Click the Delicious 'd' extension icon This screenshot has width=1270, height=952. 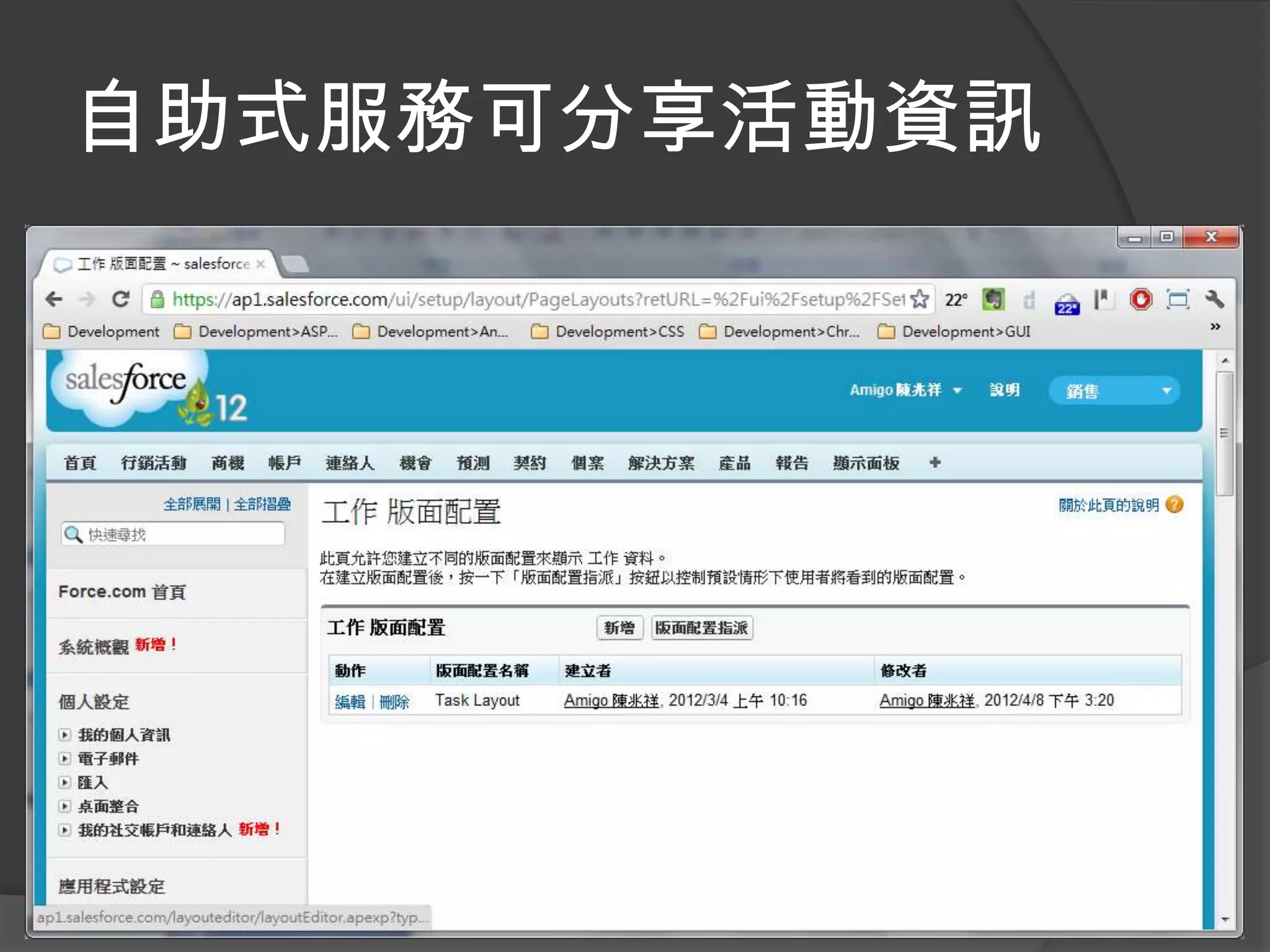[x=1029, y=300]
